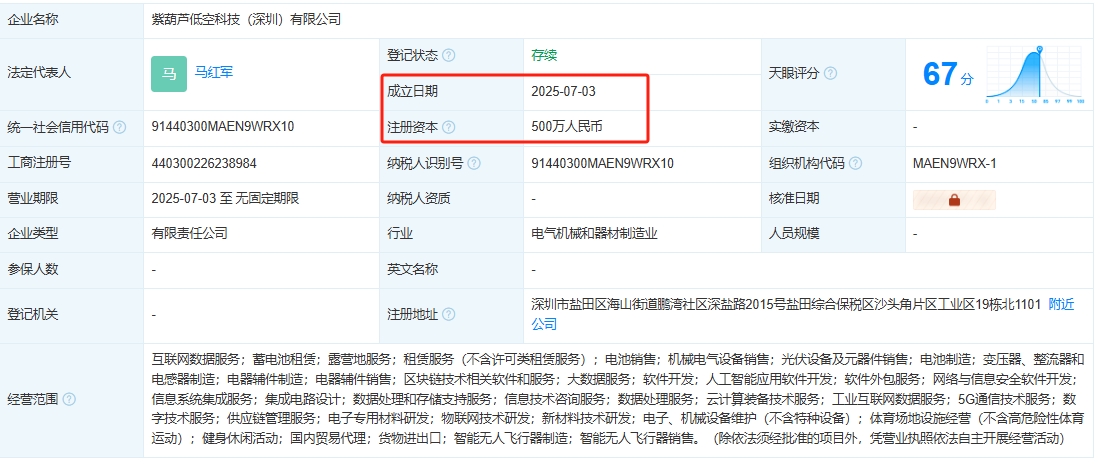Click the 工商注册号 field label
Viewport: 1101px width, 466px height.
[x=39, y=163]
